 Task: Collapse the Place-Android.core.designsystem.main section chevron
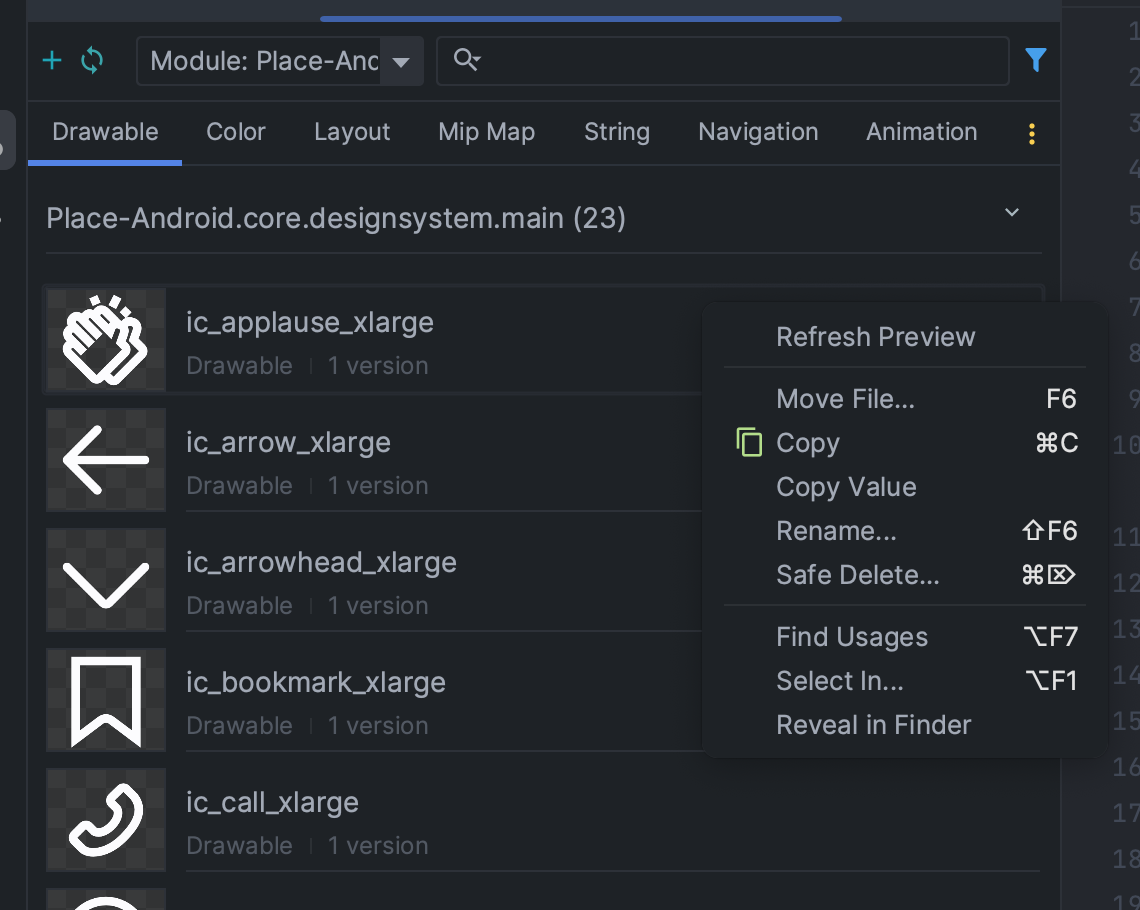pos(1011,212)
